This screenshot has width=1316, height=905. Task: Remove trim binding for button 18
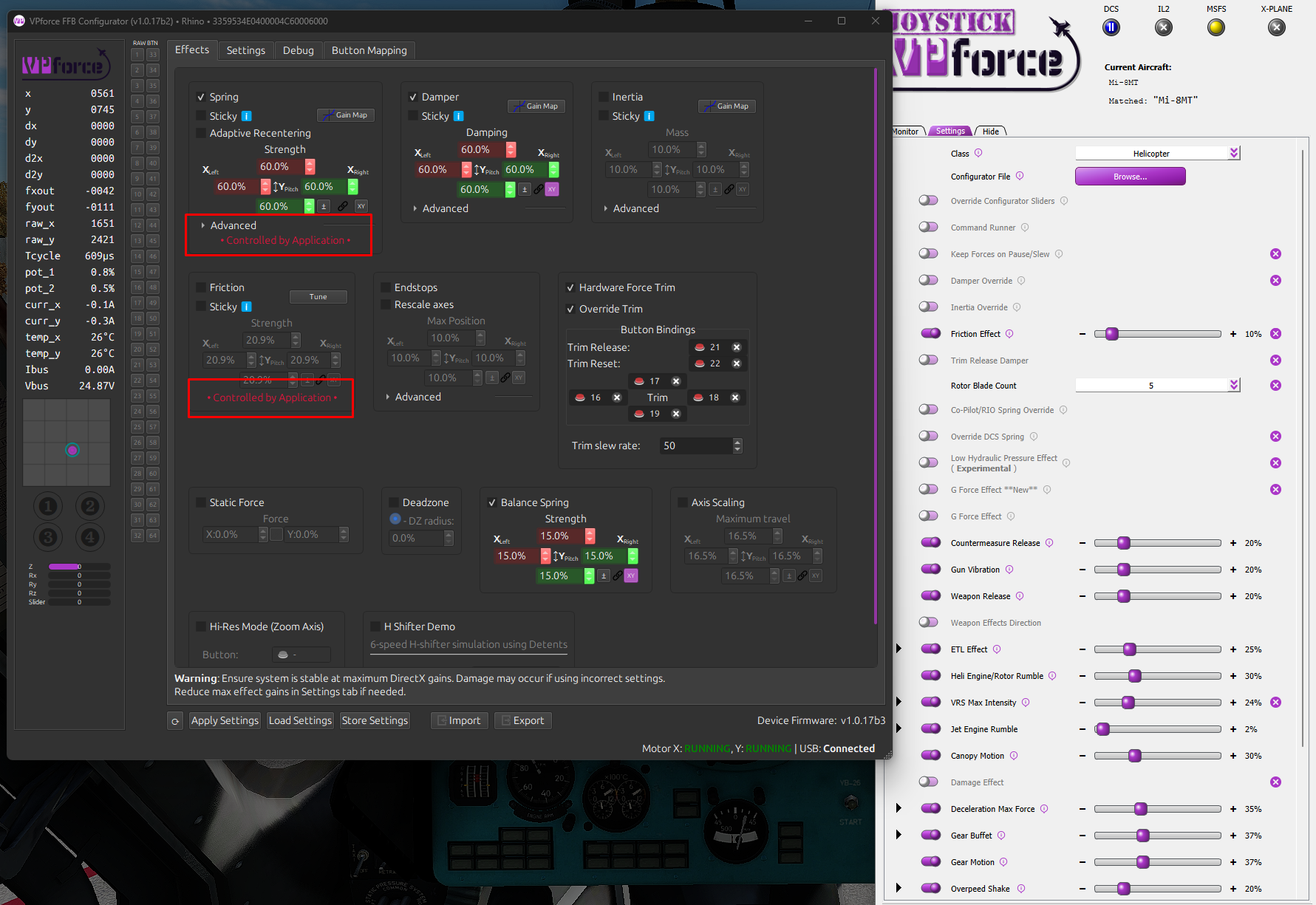[735, 397]
